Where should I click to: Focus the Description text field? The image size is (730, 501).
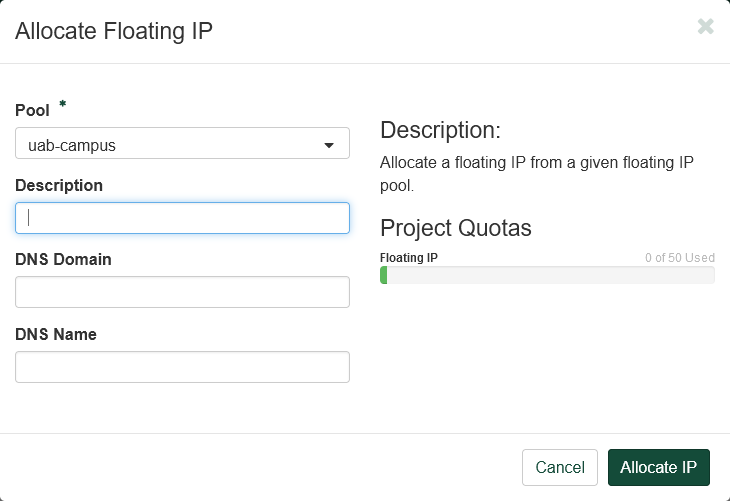click(x=182, y=218)
